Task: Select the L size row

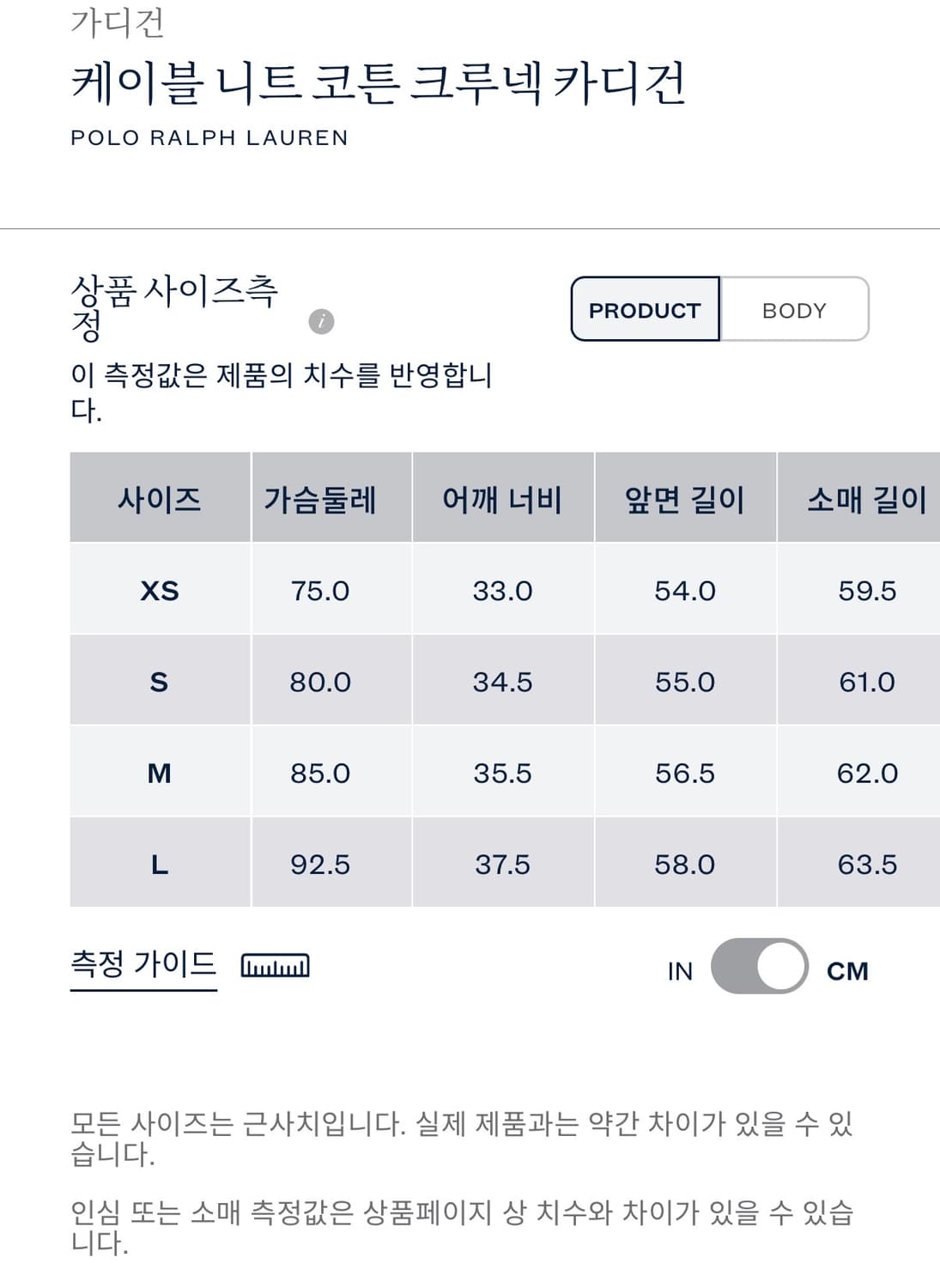Action: (x=159, y=865)
